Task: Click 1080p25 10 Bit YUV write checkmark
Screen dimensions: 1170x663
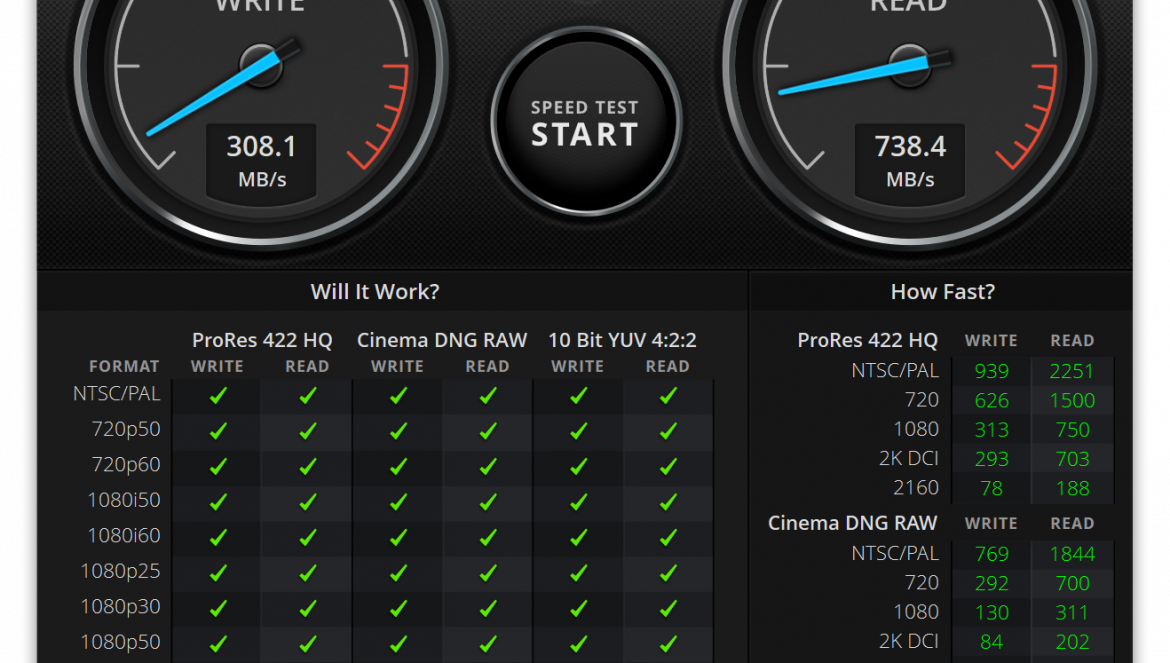Action: (x=578, y=574)
